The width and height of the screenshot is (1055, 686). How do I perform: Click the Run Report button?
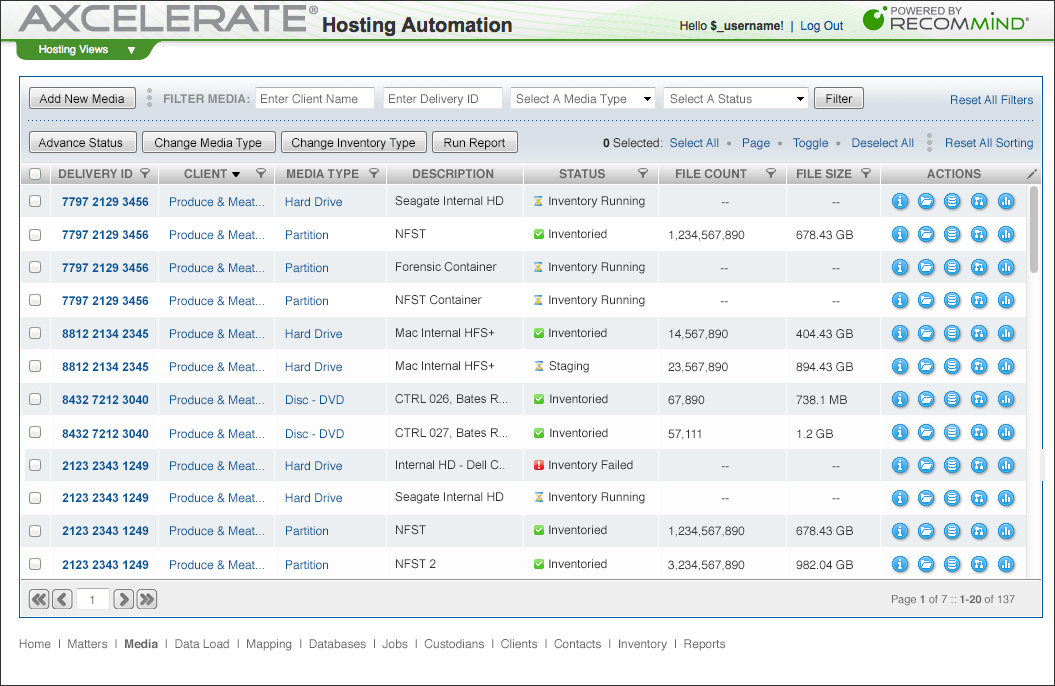click(474, 143)
